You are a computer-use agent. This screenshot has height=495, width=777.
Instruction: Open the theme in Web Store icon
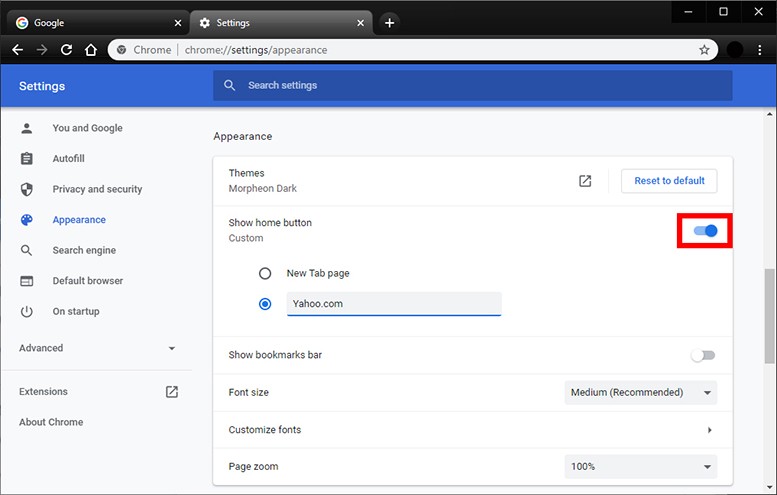pos(585,181)
